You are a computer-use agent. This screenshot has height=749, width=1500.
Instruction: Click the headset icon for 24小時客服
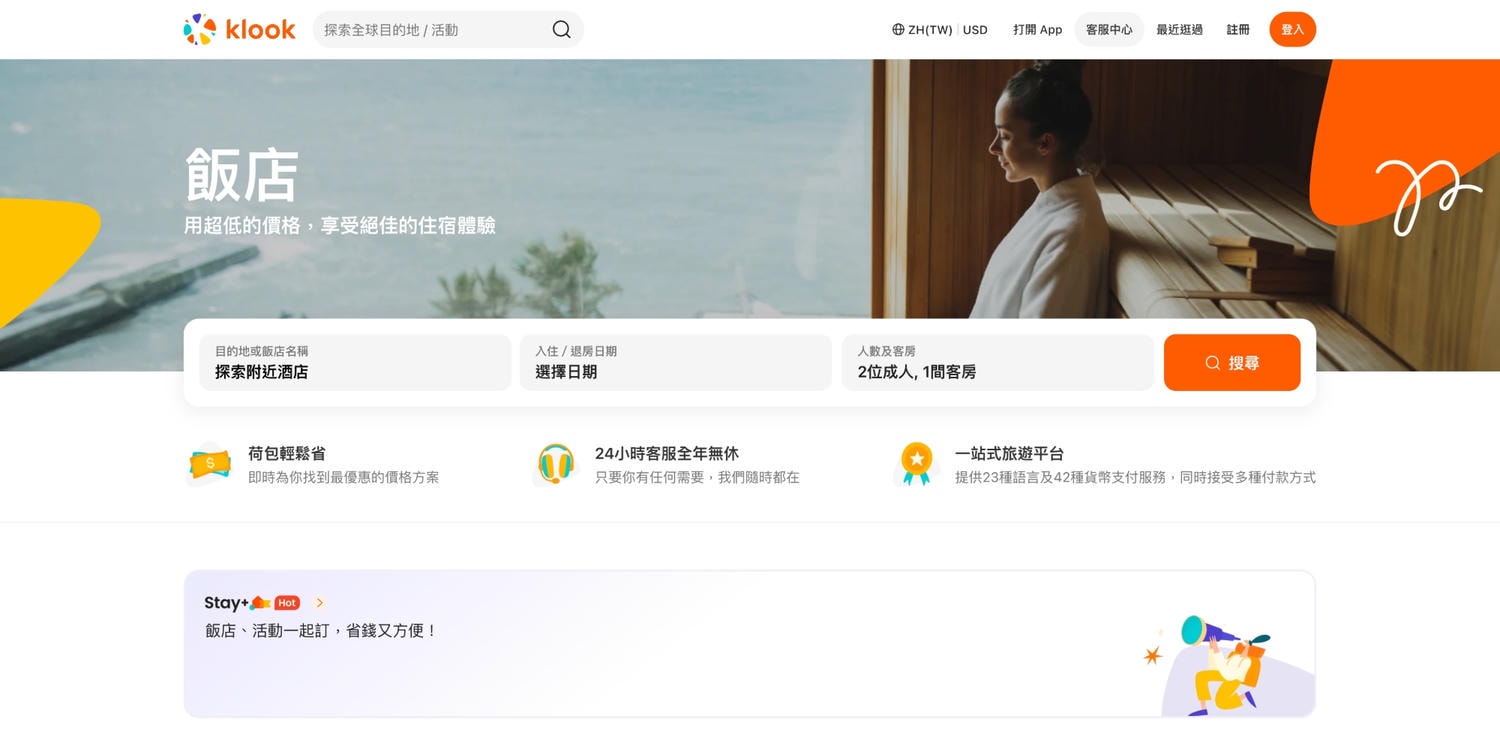click(x=555, y=464)
